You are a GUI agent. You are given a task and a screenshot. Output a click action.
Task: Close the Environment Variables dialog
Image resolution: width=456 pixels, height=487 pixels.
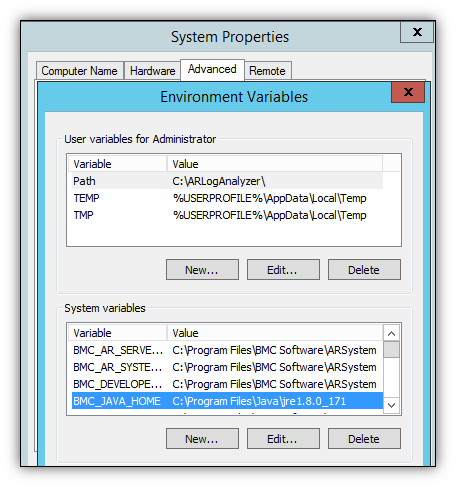[408, 92]
